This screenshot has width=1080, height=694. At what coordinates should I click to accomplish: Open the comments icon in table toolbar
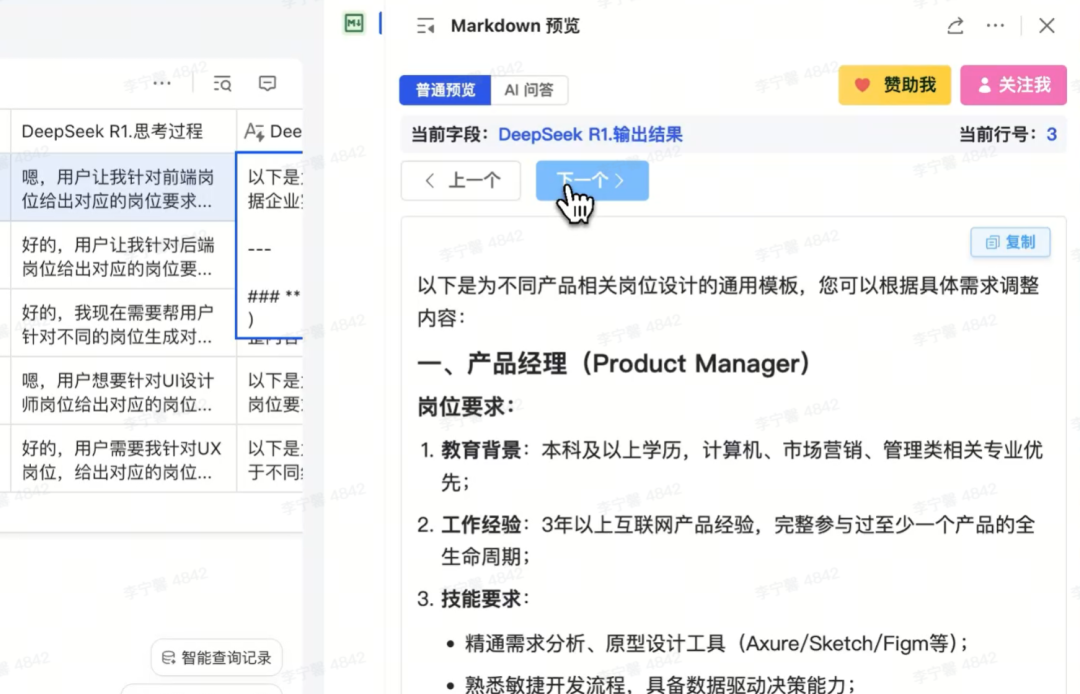(267, 83)
